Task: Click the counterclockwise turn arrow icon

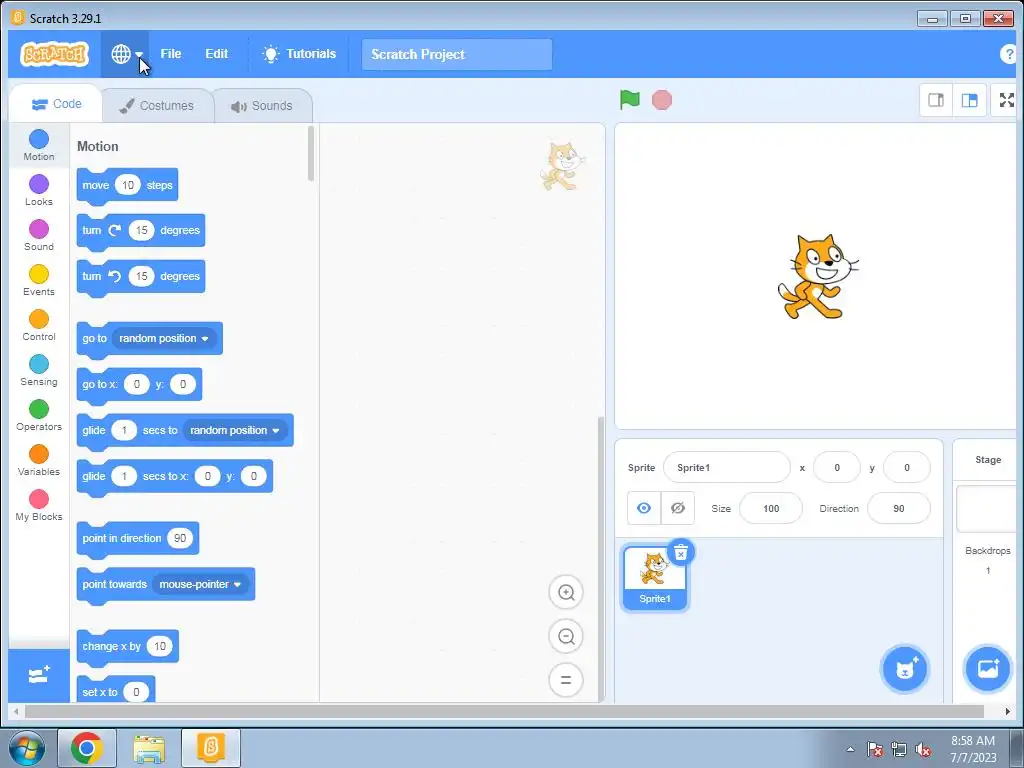Action: [x=115, y=276]
